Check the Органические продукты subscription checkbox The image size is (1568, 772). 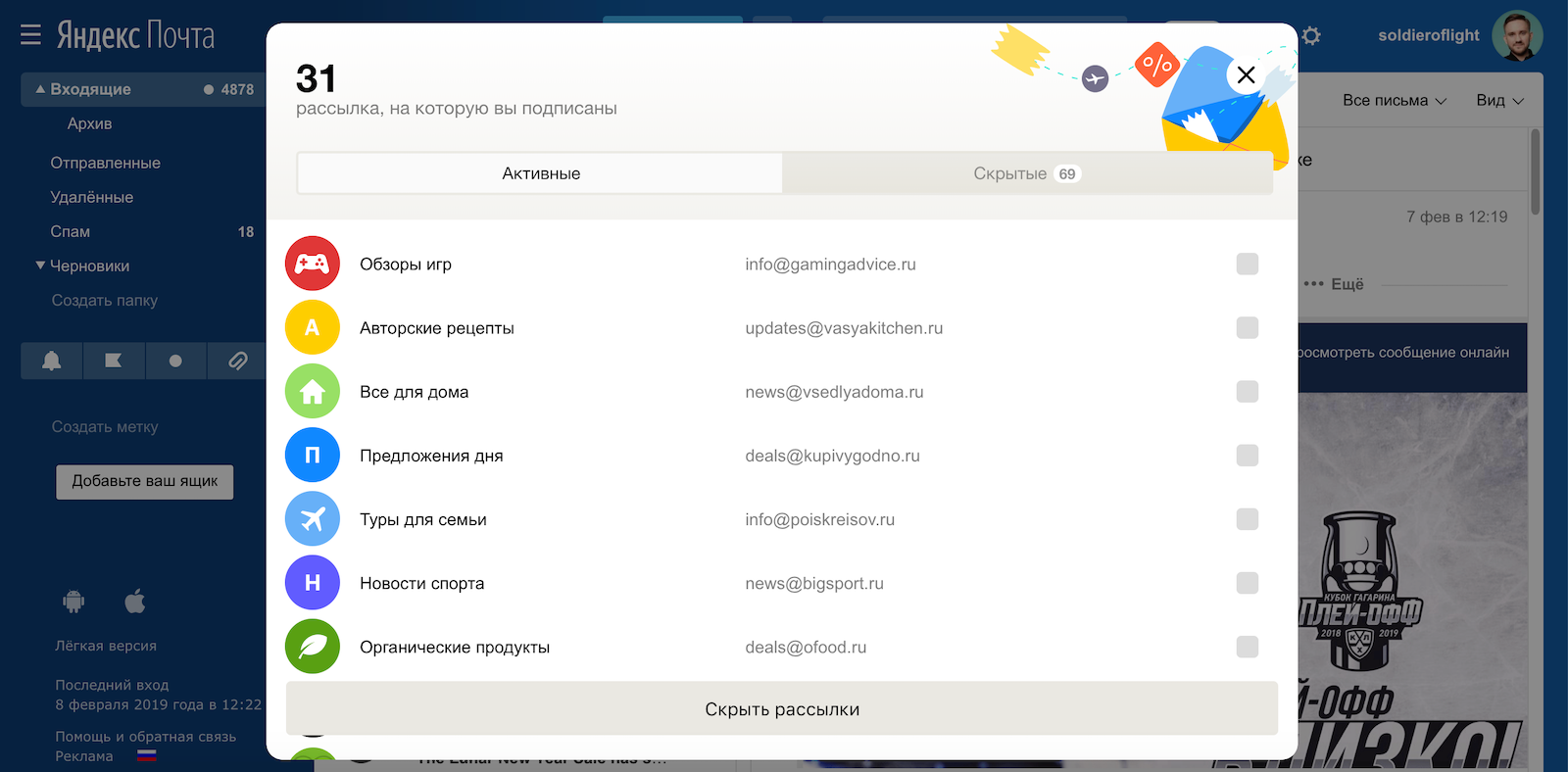pos(1248,647)
